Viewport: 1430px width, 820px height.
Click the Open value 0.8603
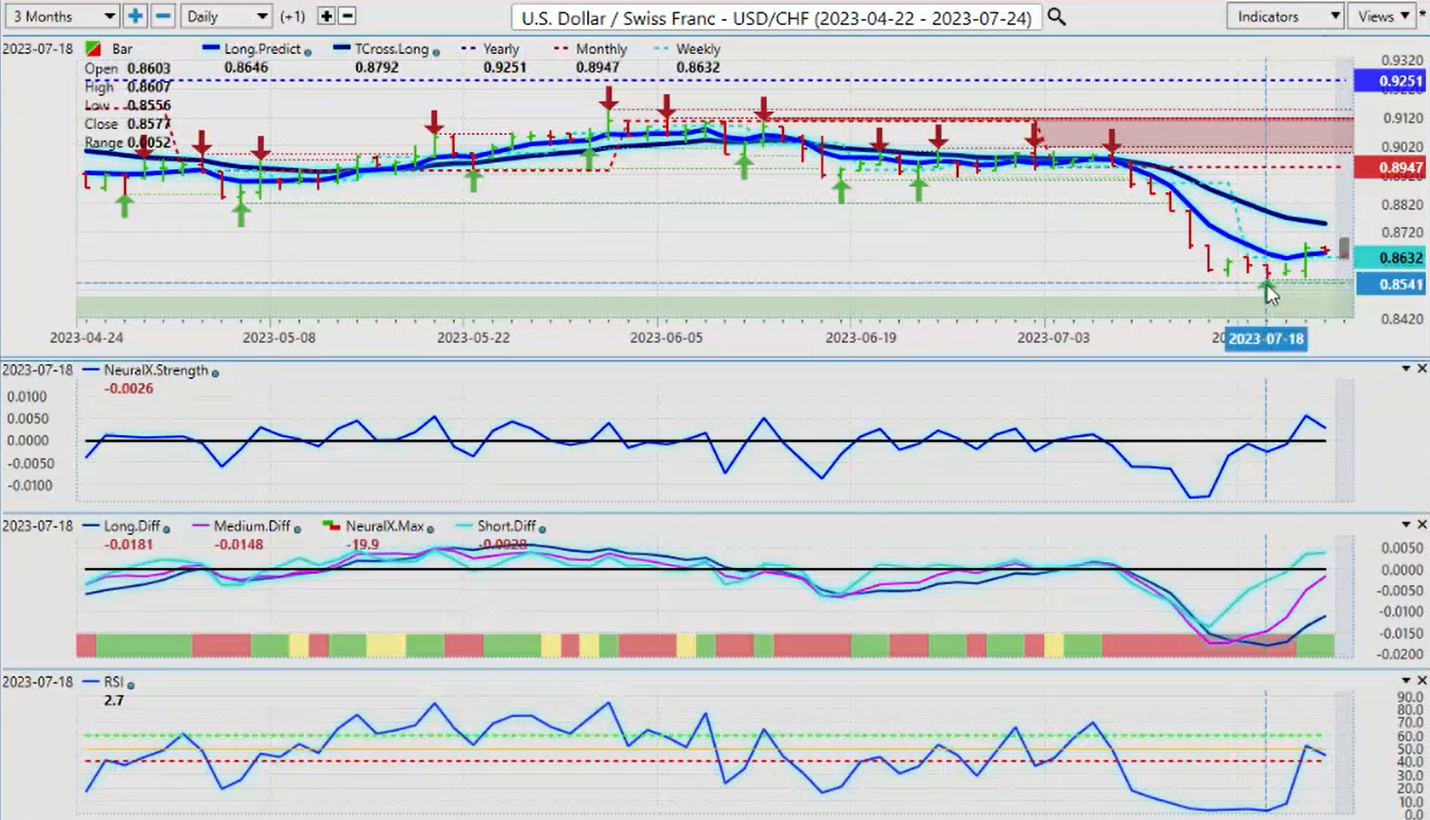149,69
